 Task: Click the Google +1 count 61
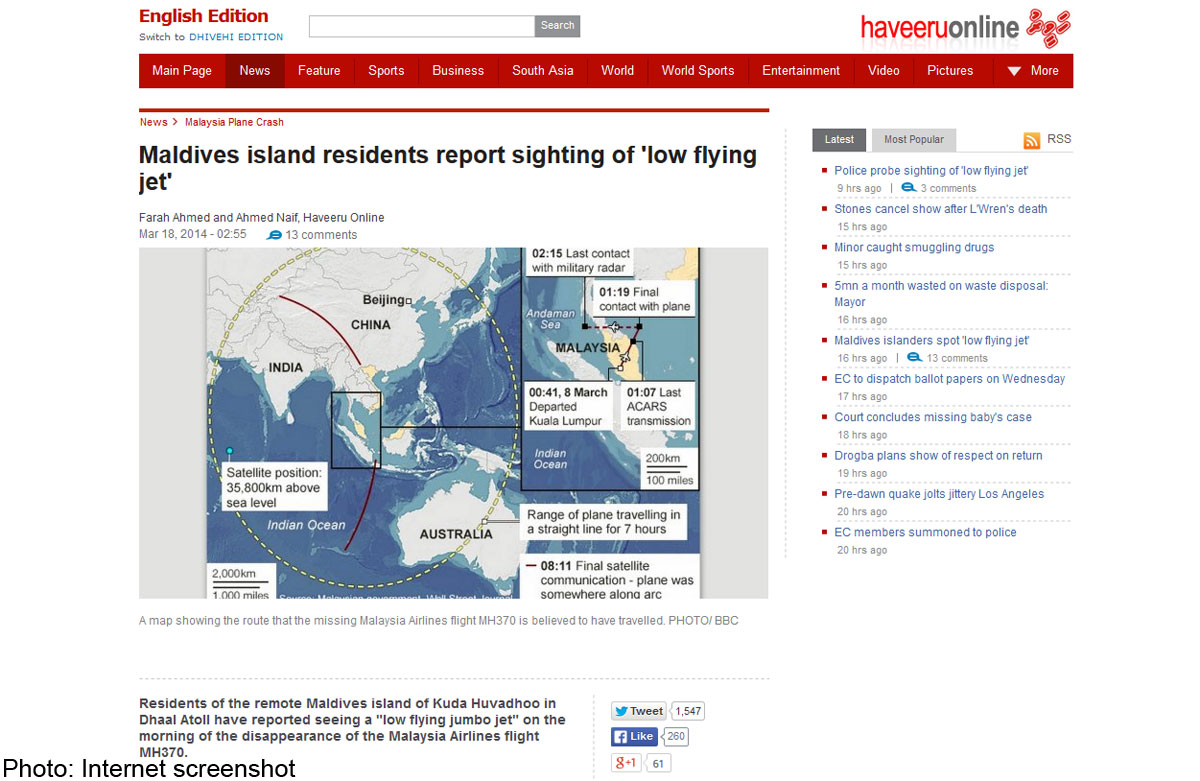[658, 763]
